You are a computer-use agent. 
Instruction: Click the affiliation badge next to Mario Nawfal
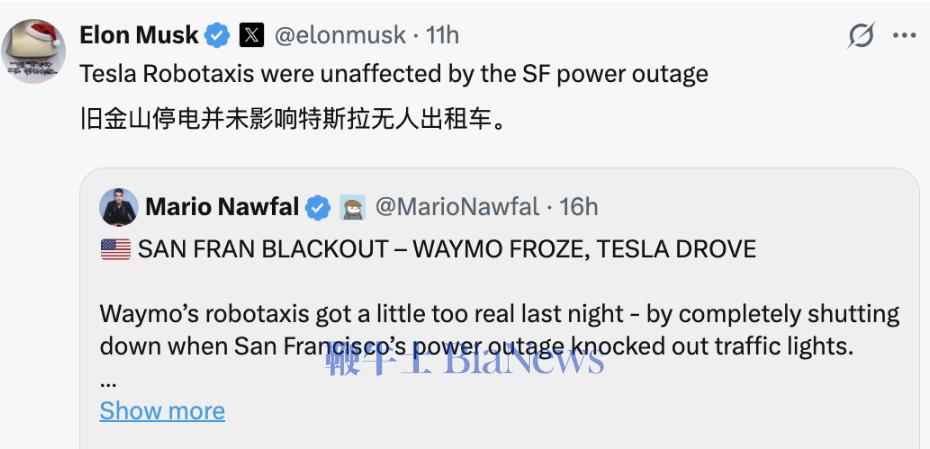(x=352, y=208)
